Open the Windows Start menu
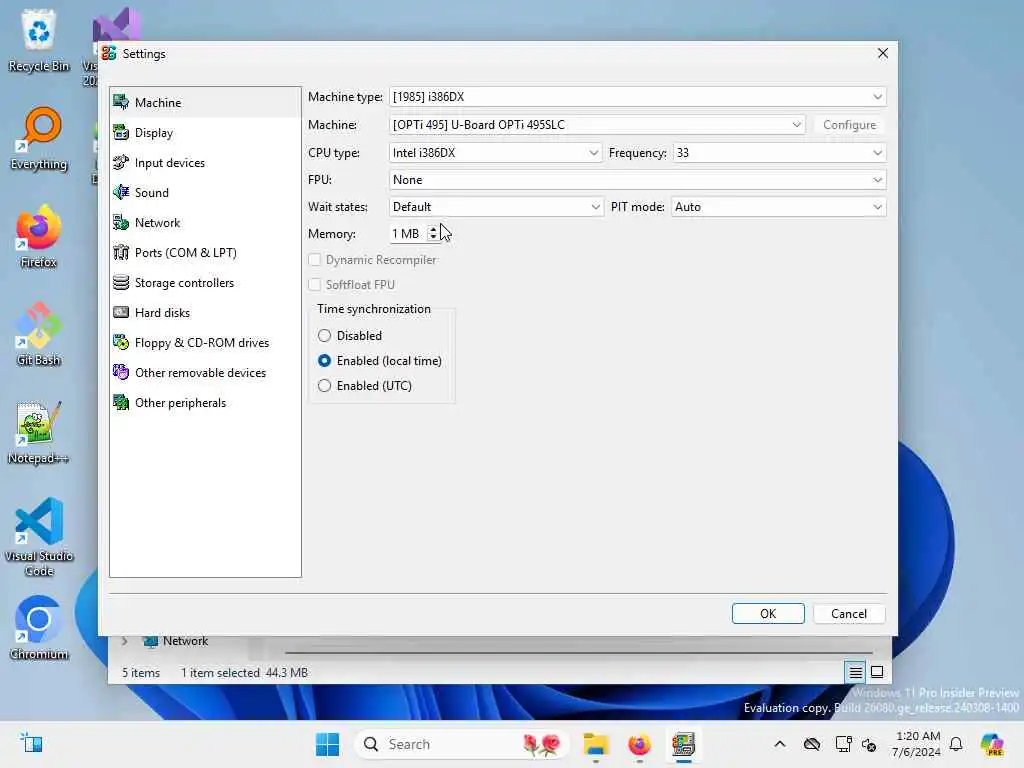 [327, 744]
